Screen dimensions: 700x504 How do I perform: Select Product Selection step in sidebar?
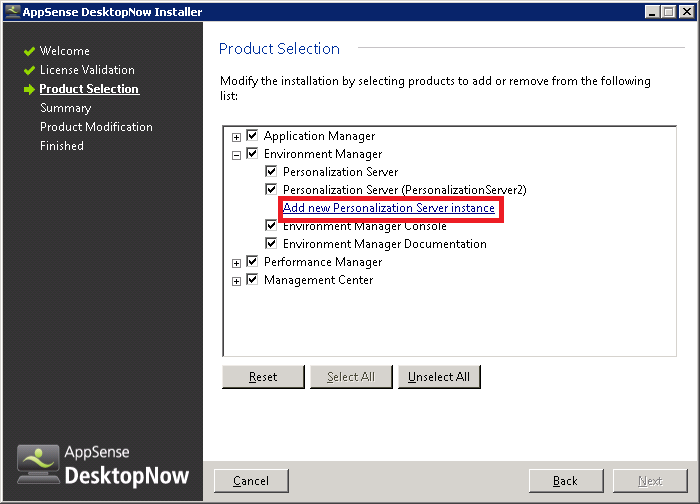point(89,89)
